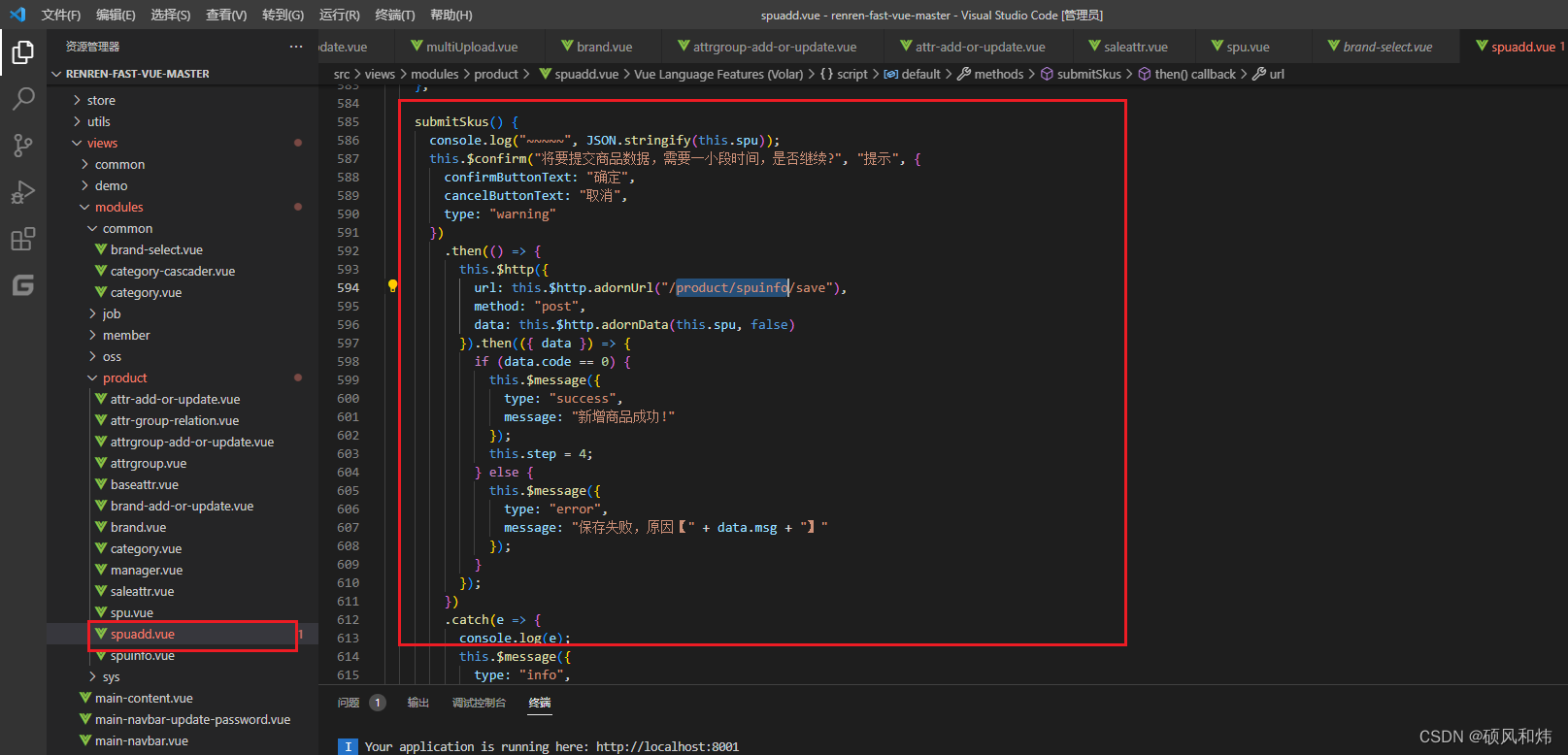Click line number 598 in gutter
Image resolution: width=1568 pixels, height=755 pixels.
point(348,361)
